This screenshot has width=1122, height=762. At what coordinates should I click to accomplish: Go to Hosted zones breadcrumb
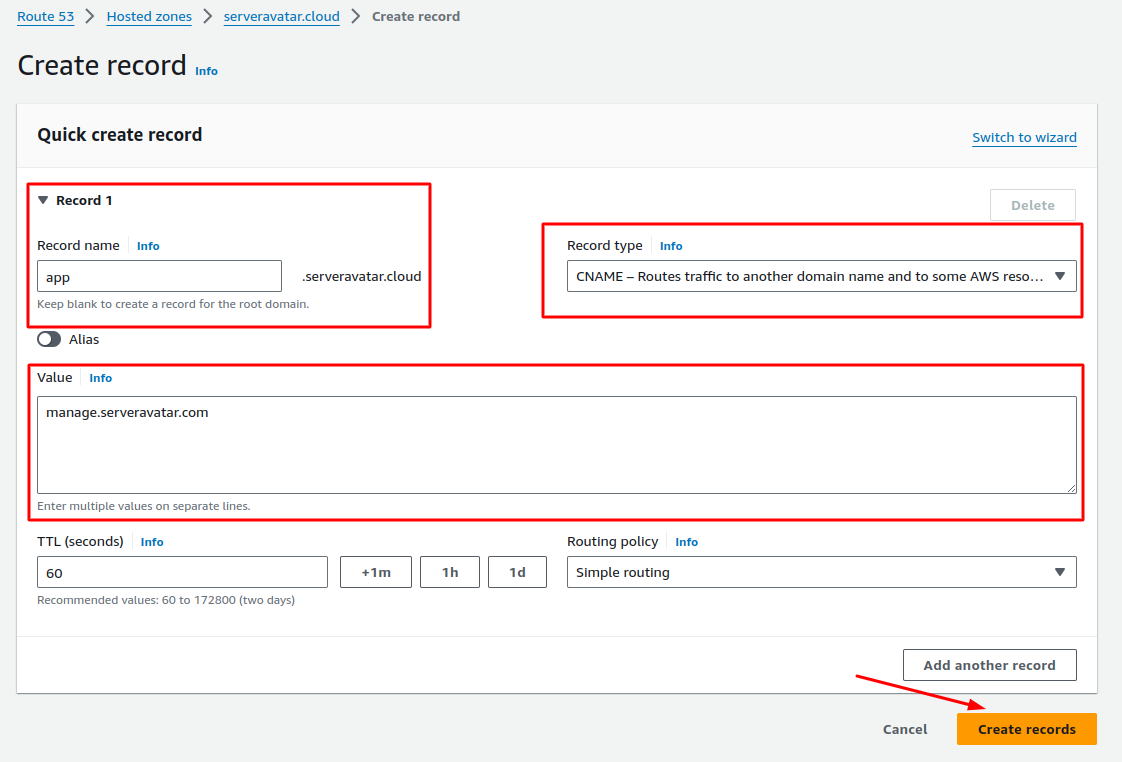click(148, 16)
